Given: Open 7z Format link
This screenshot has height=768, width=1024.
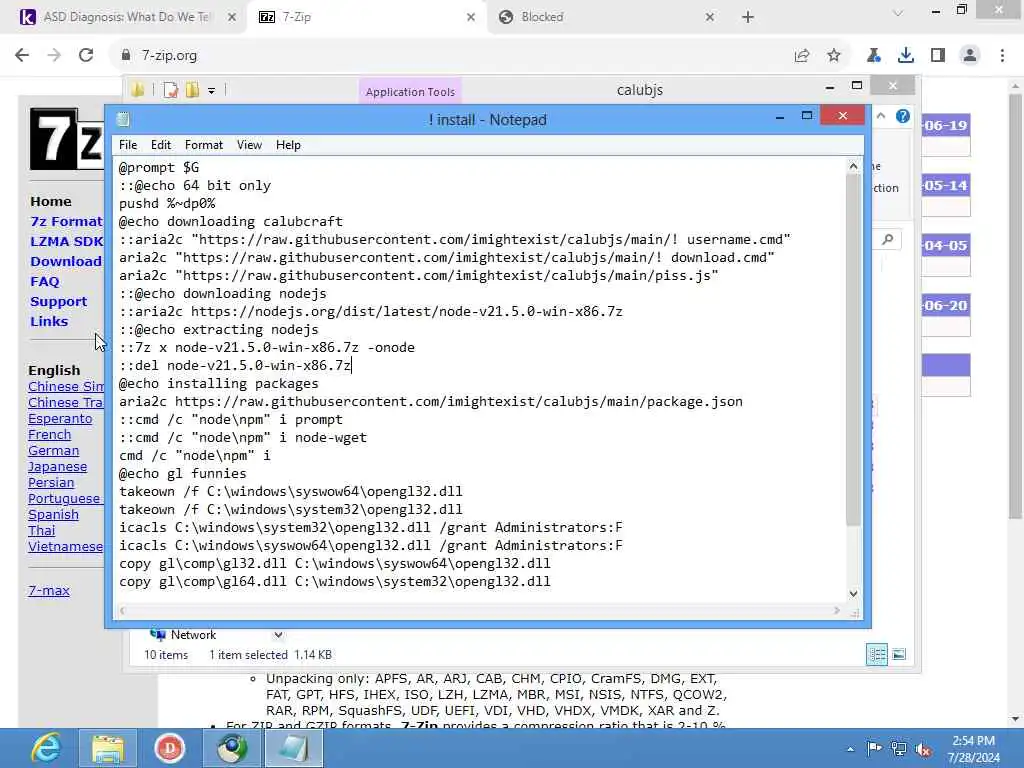Looking at the screenshot, I should click(x=66, y=222).
